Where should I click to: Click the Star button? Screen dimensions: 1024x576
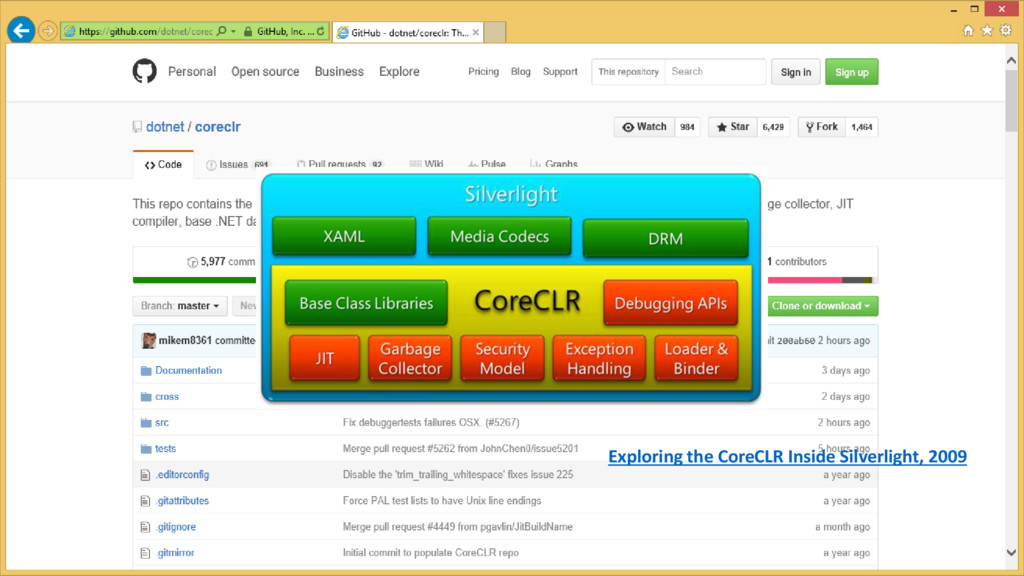[733, 127]
